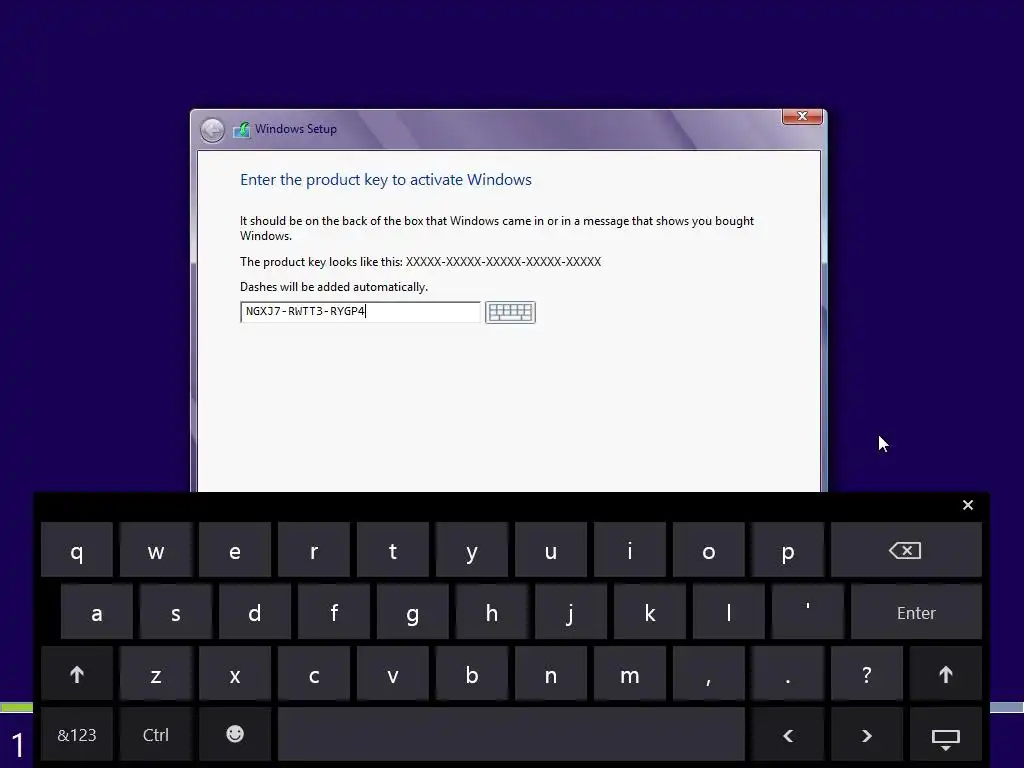This screenshot has height=768, width=1024.
Task: Tap the apostrophe key
Action: pos(807,613)
